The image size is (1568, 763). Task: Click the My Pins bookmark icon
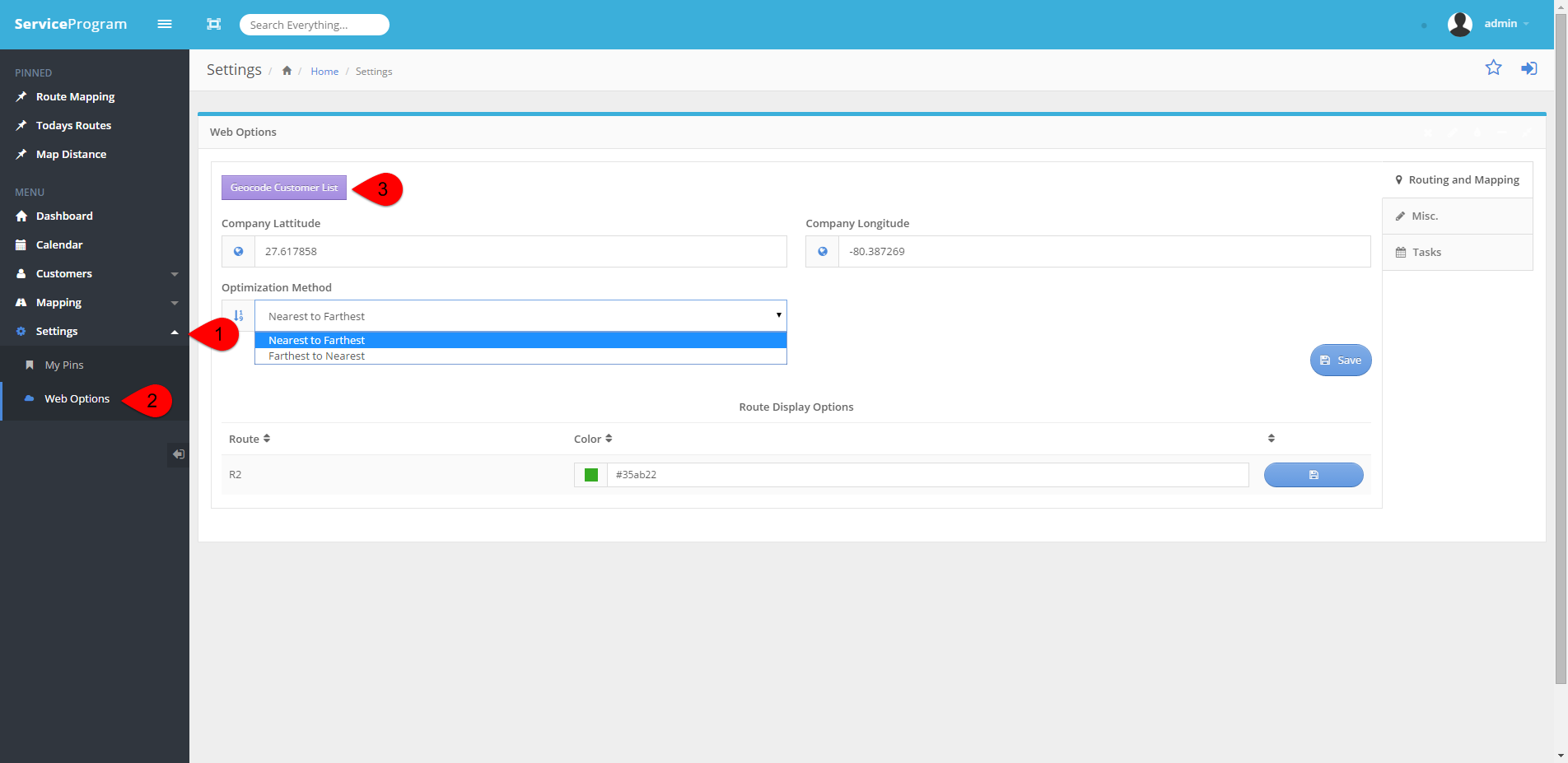30,365
